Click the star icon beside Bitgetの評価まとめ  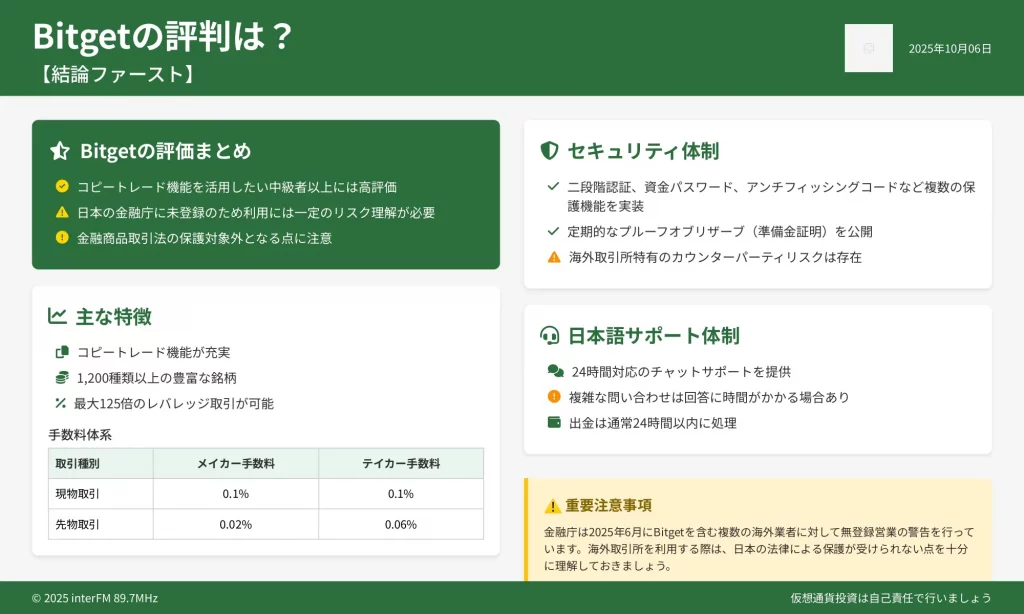click(60, 151)
